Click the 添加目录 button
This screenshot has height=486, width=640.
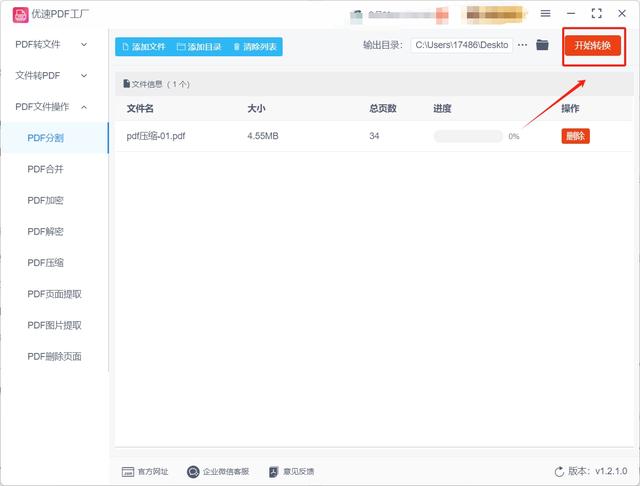tap(199, 47)
